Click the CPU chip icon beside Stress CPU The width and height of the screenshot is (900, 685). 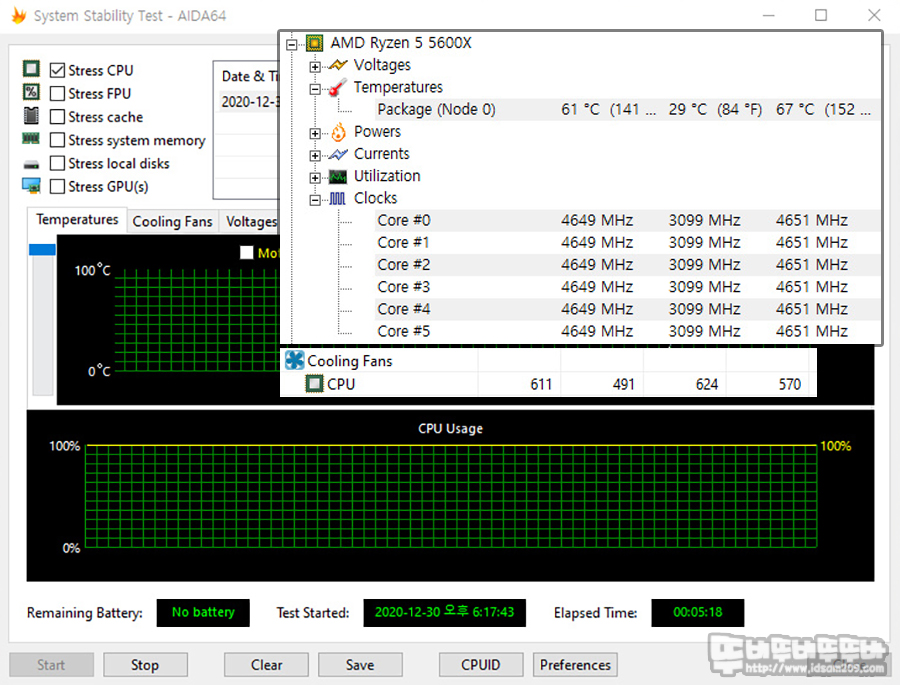(x=31, y=69)
